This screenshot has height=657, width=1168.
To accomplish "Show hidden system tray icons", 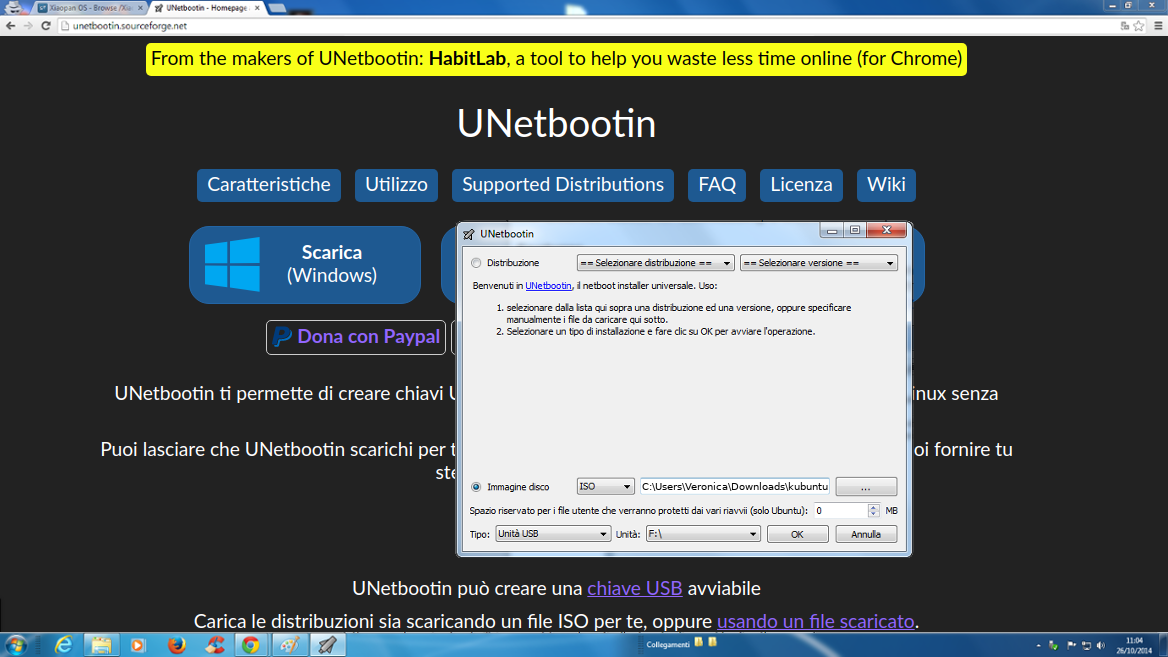I will (x=1038, y=646).
